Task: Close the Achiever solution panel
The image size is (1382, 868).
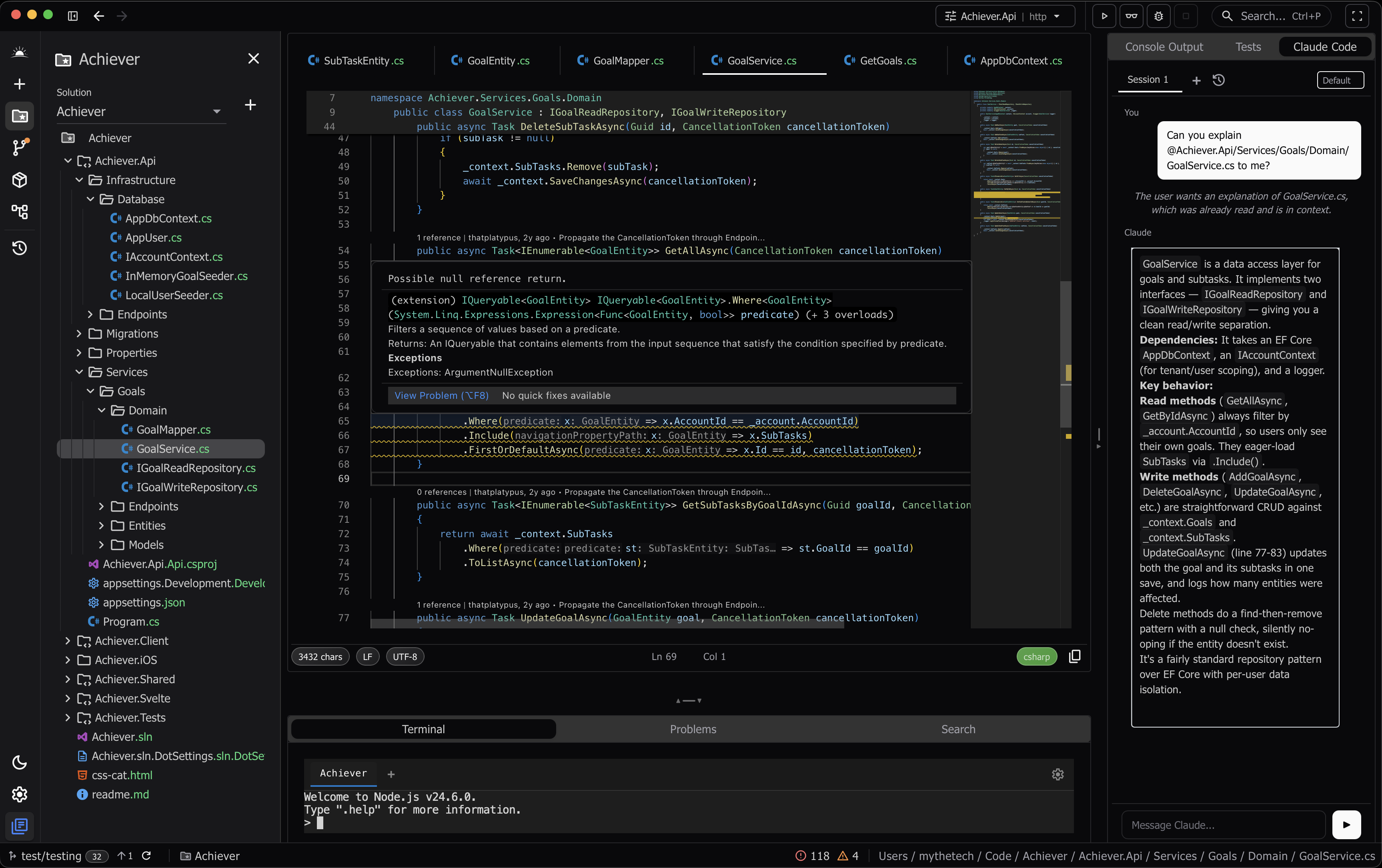Action: [253, 58]
